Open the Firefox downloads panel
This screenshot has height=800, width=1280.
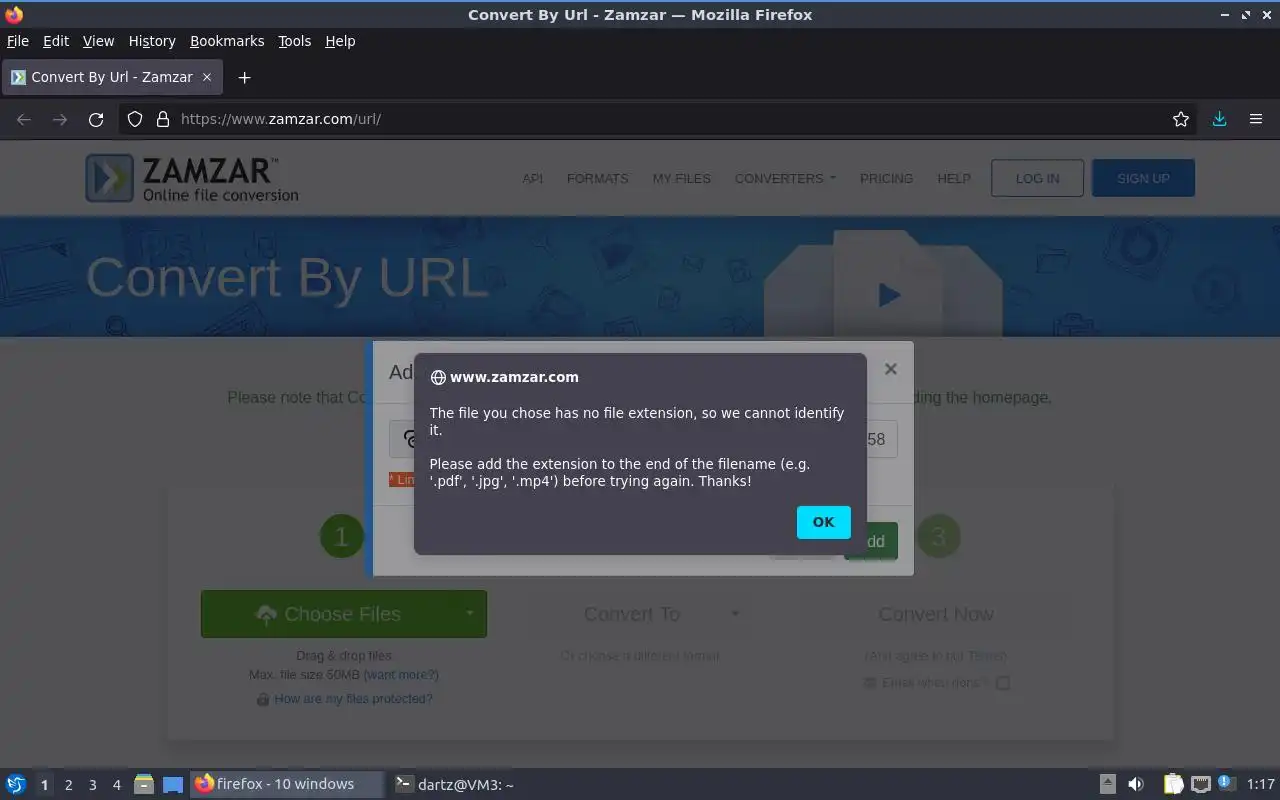(1219, 119)
